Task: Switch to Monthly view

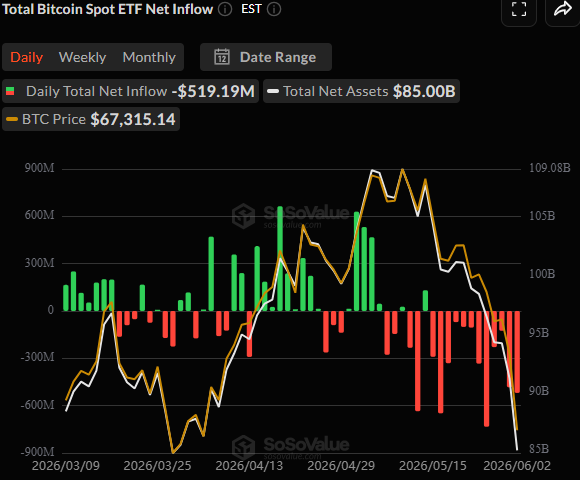Action: pos(149,57)
